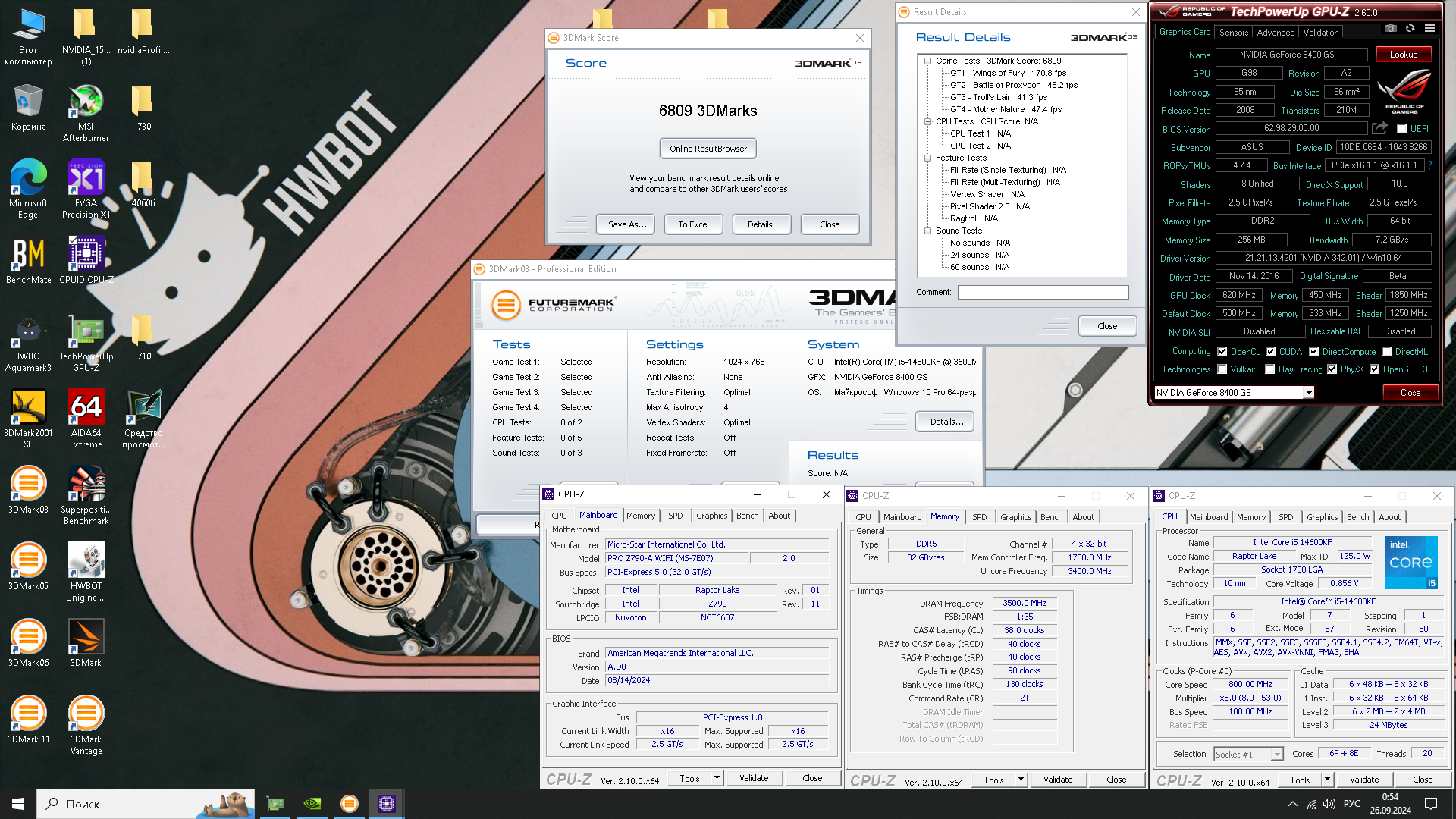
Task: Select Bench tab in Memory CPU-Z window
Action: coord(1051,517)
